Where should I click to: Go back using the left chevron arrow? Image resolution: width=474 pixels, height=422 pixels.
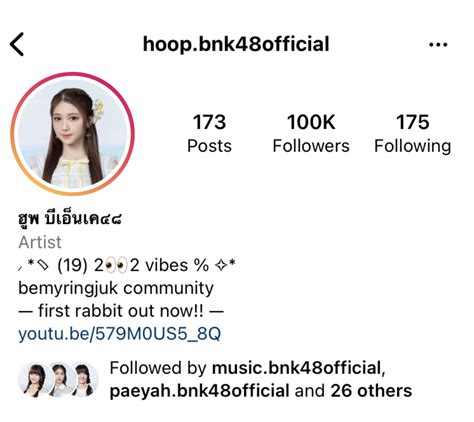[17, 44]
